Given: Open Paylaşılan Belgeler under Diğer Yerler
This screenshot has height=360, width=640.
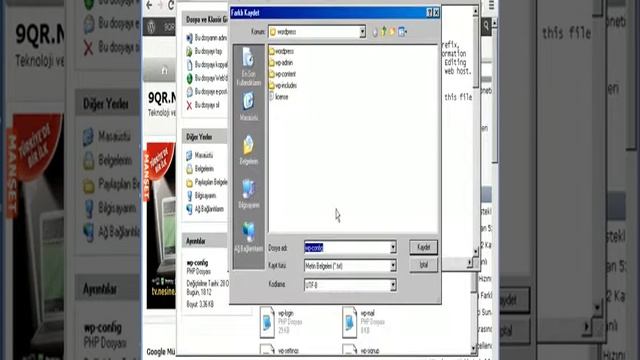Looking at the screenshot, I should (207, 182).
